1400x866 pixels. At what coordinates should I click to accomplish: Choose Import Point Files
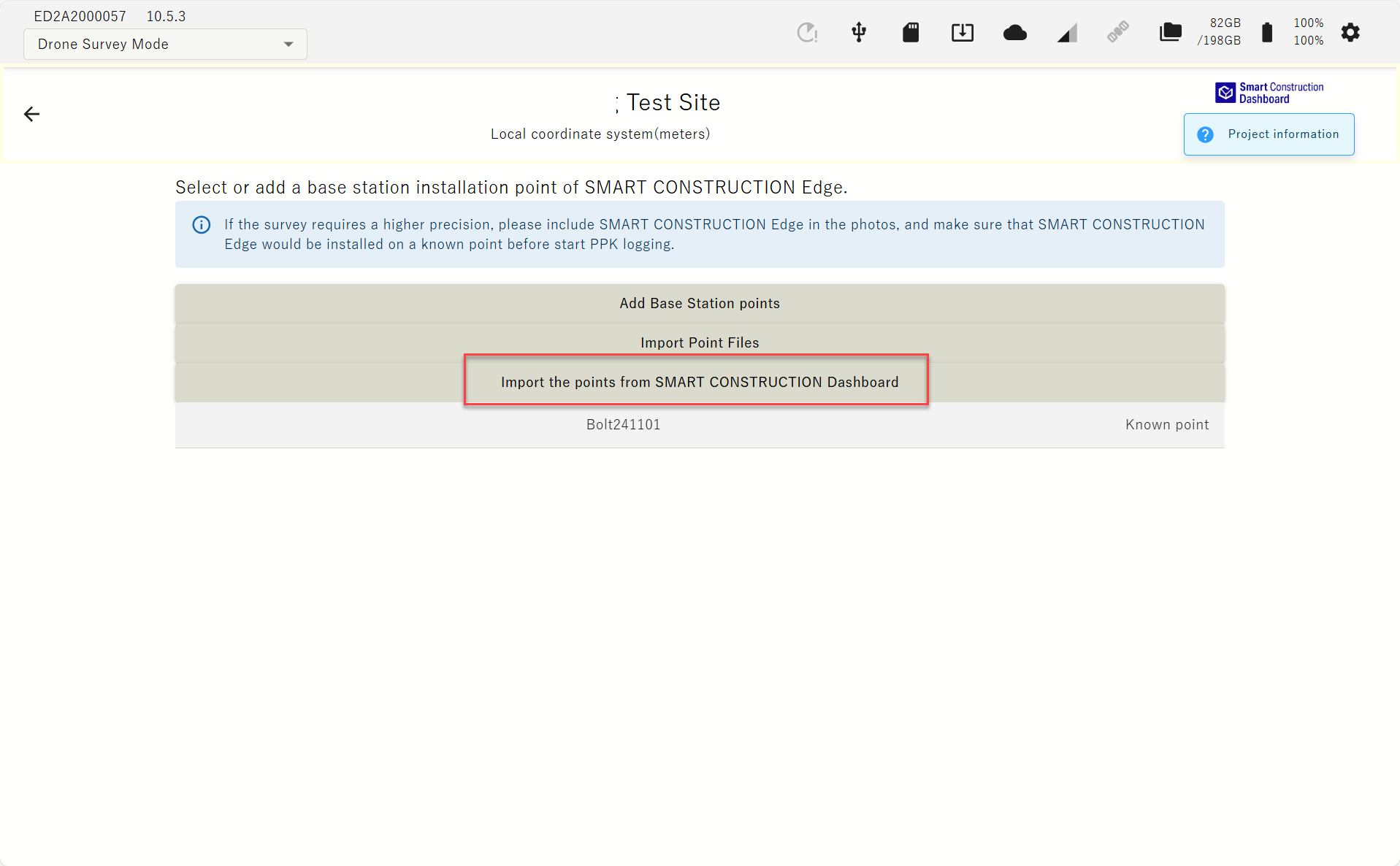coord(700,343)
